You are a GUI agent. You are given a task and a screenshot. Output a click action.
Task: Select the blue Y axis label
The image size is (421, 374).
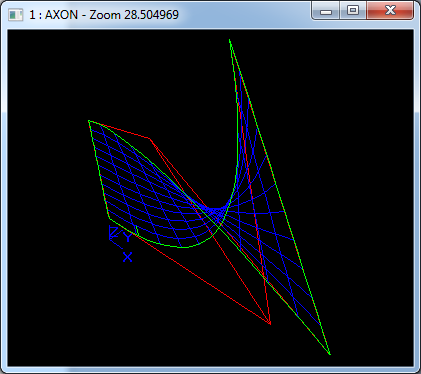pos(128,237)
